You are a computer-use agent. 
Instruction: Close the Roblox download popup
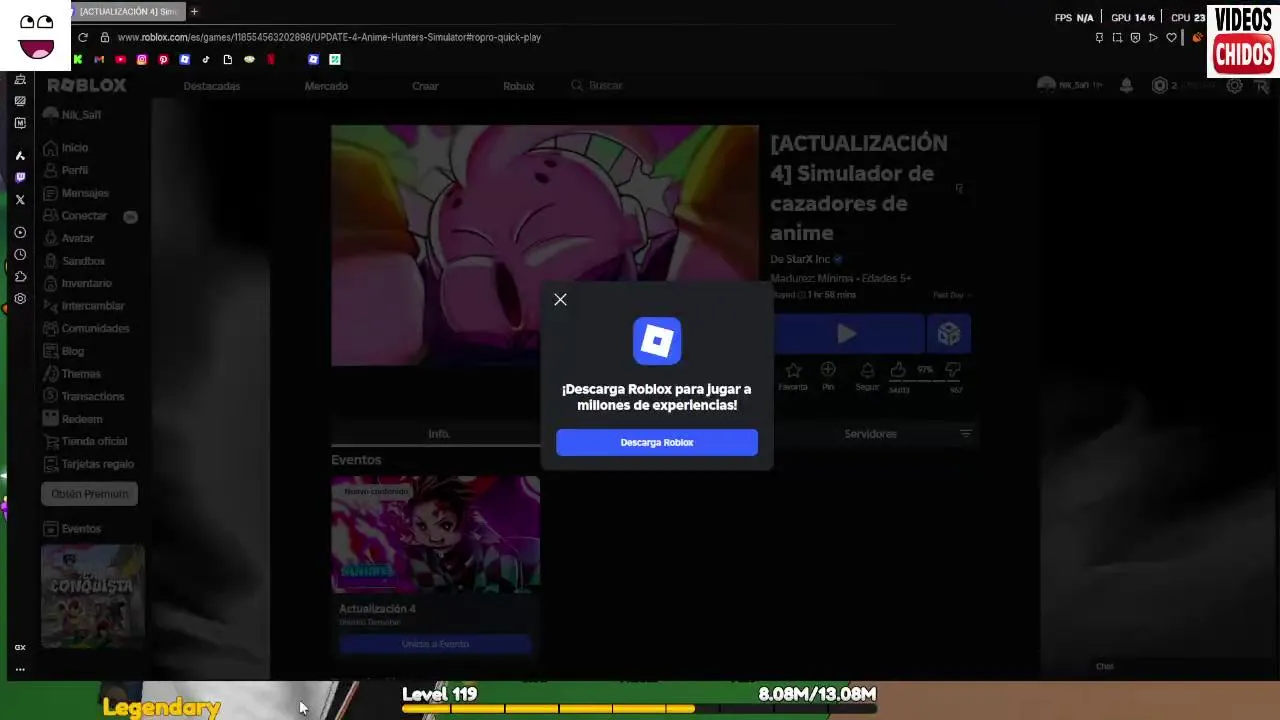point(560,299)
